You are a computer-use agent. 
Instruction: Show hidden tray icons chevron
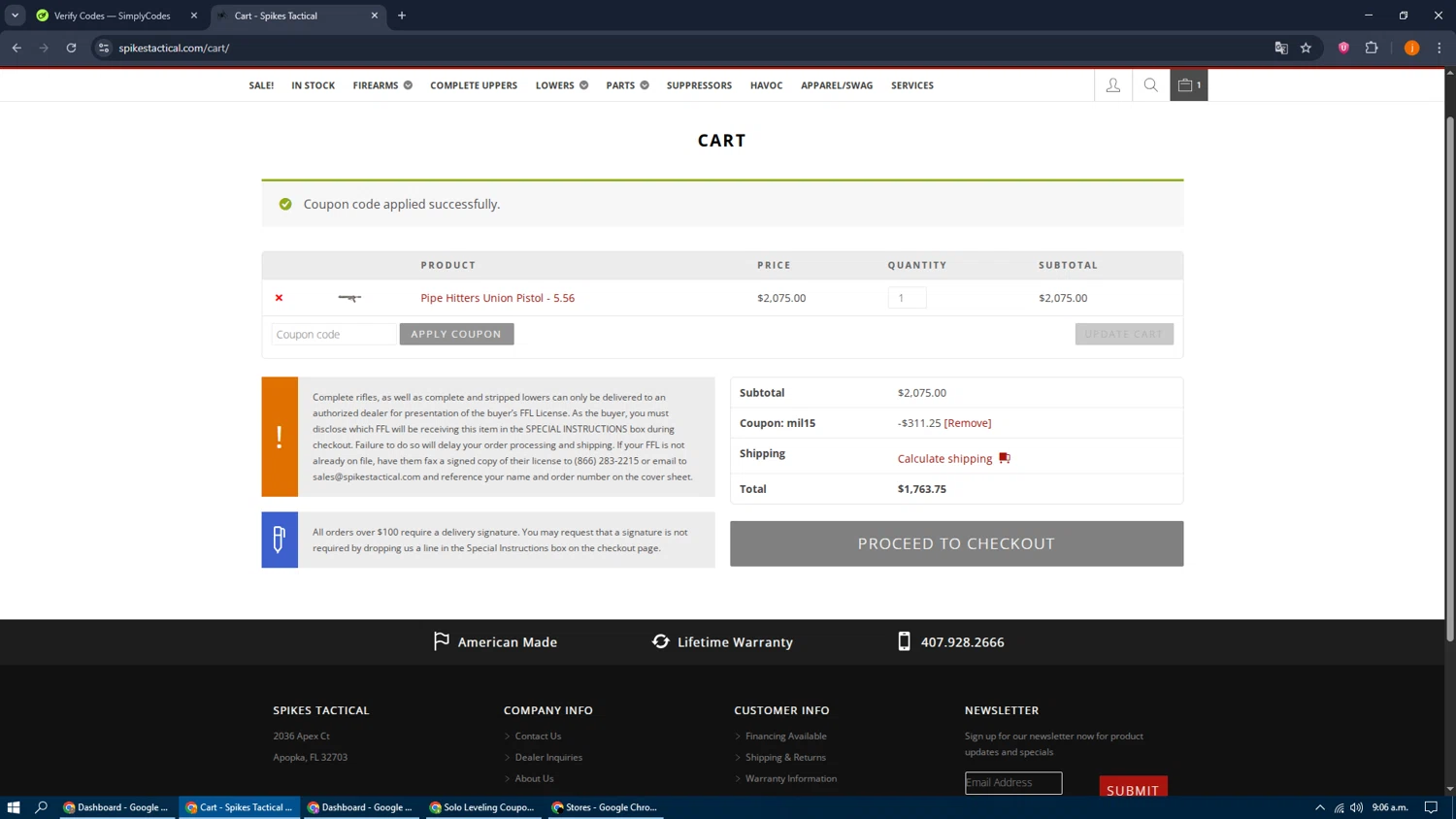(x=1320, y=807)
